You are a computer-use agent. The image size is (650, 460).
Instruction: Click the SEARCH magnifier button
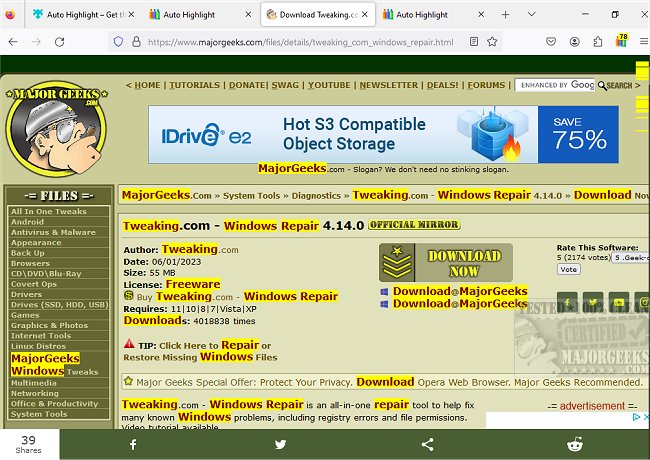click(x=615, y=85)
